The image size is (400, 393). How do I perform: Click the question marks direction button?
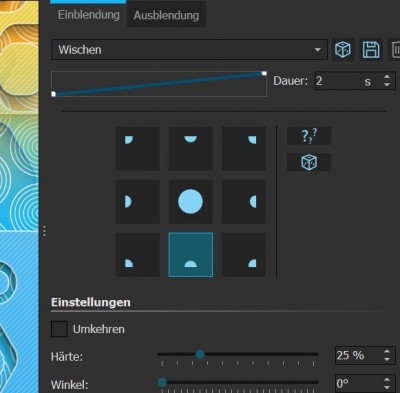point(309,136)
